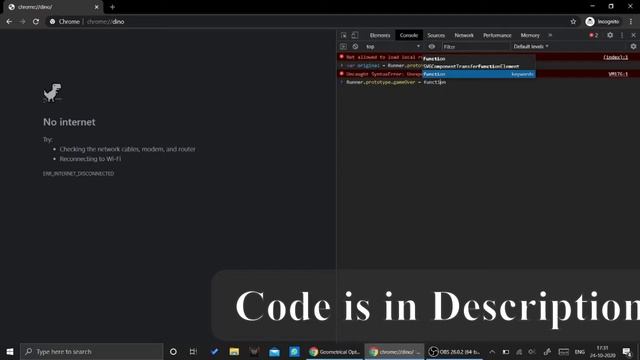This screenshot has width=640, height=360.
Task: Choose the first 'Function' autocomplete suggestion
Action: point(479,59)
